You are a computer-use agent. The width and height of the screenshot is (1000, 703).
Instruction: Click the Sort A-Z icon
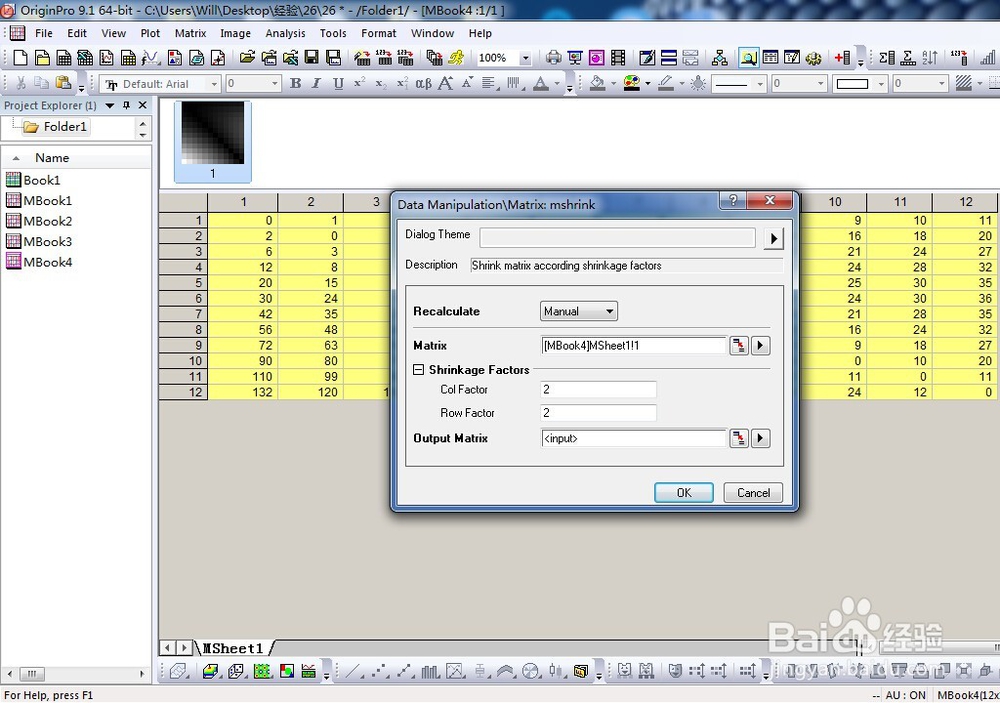[930, 58]
